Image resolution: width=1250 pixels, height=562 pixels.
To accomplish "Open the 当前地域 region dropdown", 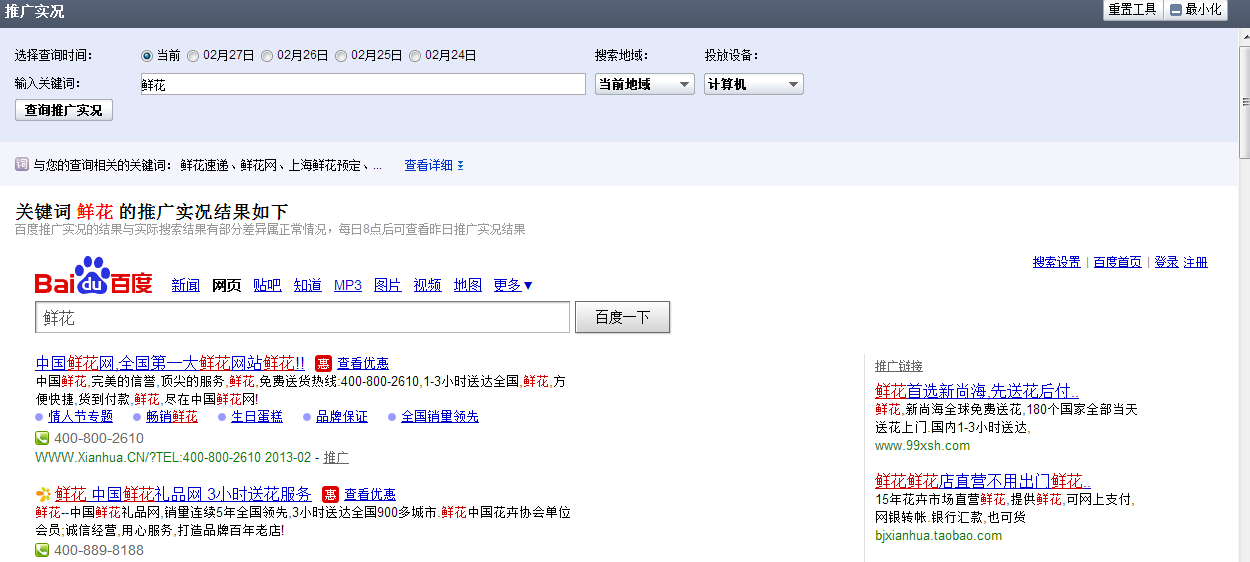I will click(x=644, y=85).
